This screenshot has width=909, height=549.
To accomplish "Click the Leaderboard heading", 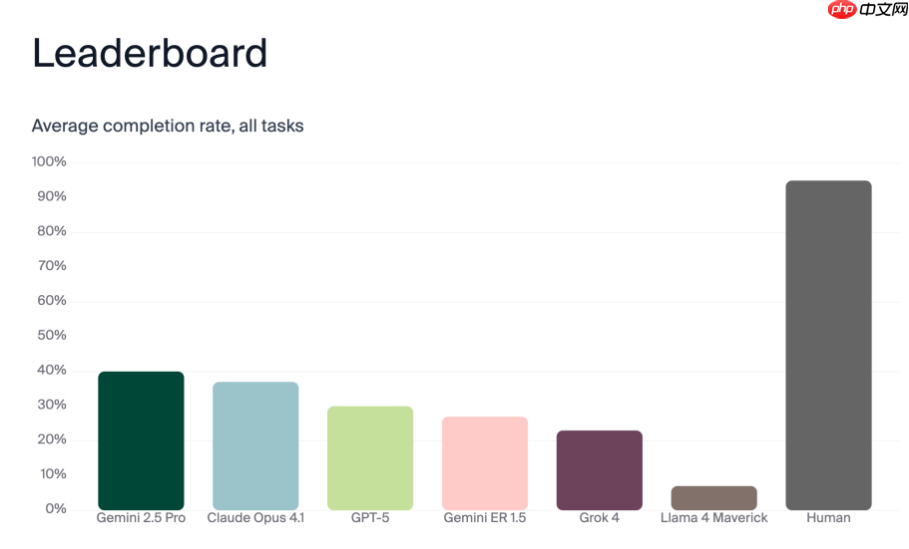I will tap(150, 53).
